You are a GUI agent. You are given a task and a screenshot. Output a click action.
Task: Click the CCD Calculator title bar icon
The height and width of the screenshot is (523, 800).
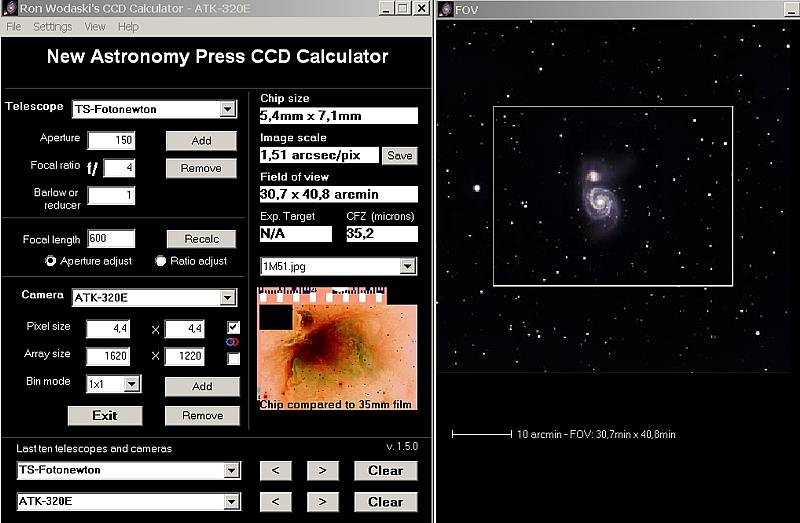[9, 8]
